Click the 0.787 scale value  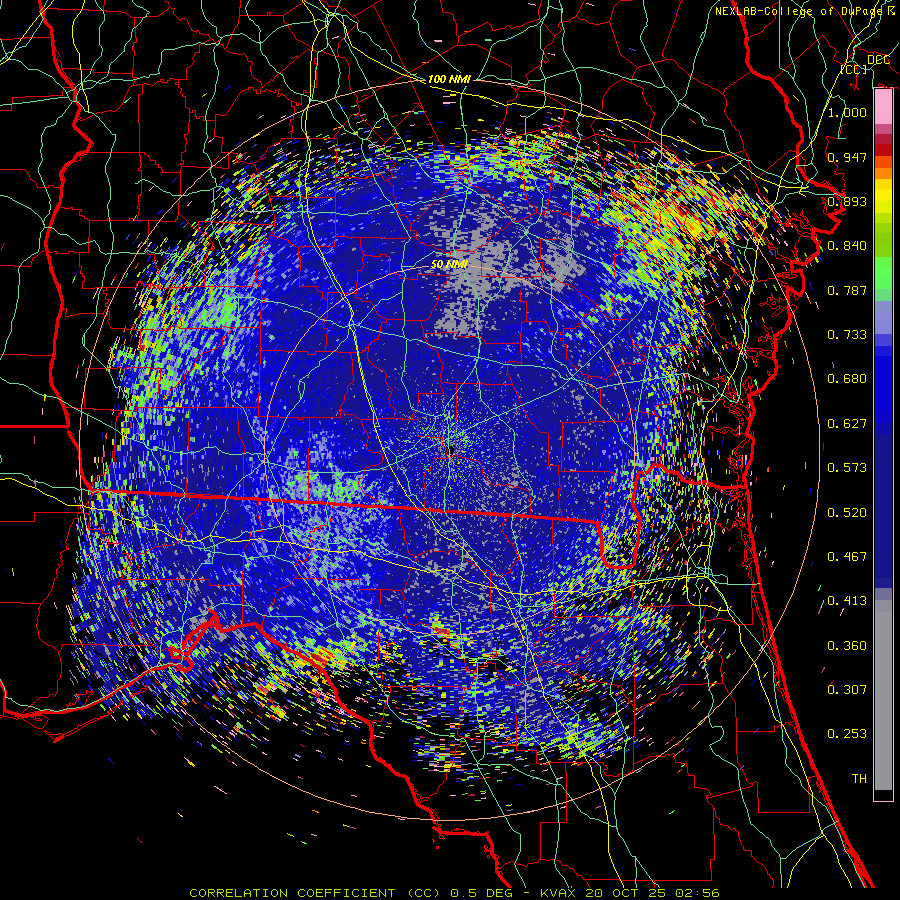coord(847,290)
